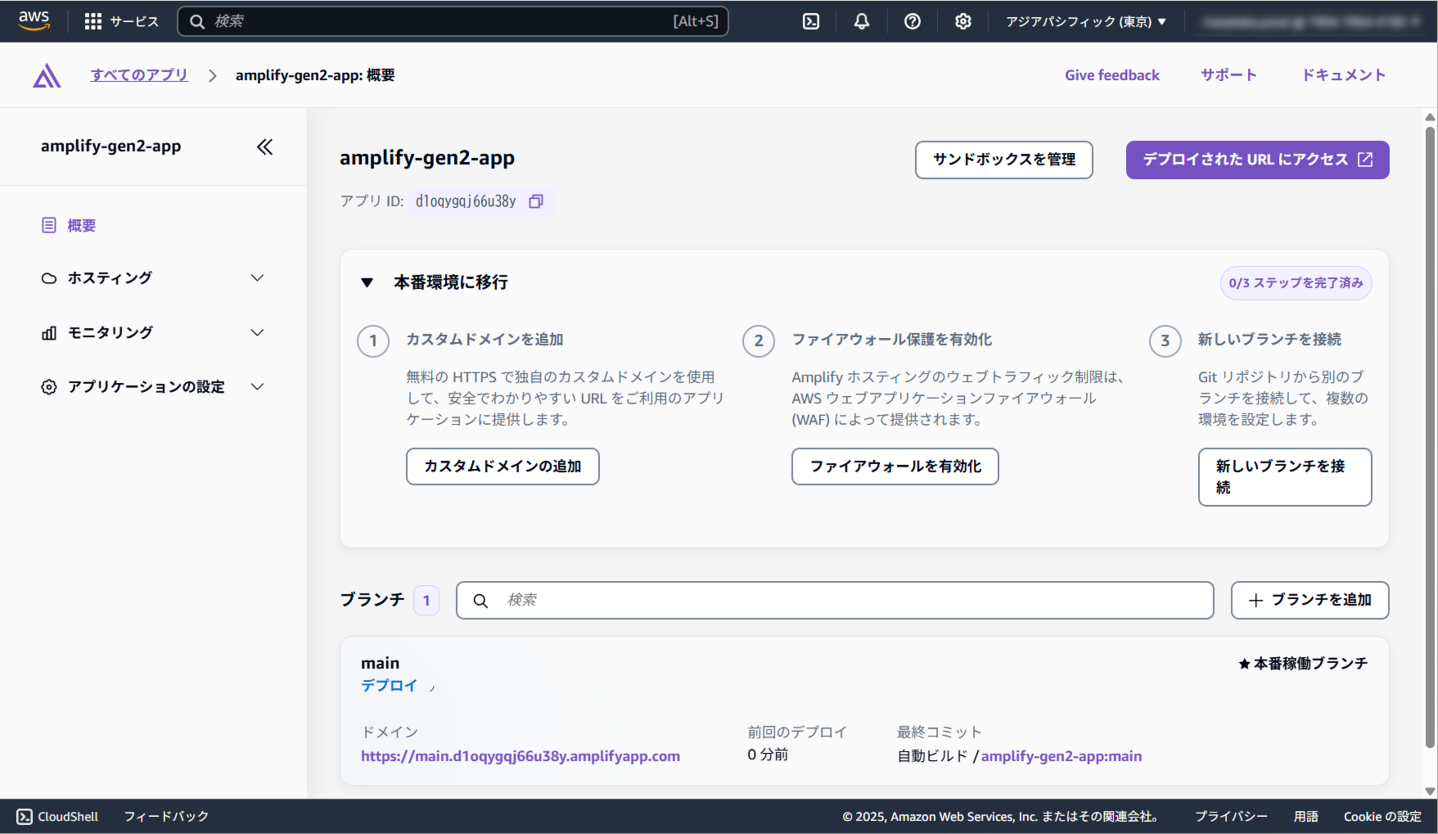This screenshot has width=1438, height=834.
Task: Click カスタムドメインの追加 button
Action: 503,467
